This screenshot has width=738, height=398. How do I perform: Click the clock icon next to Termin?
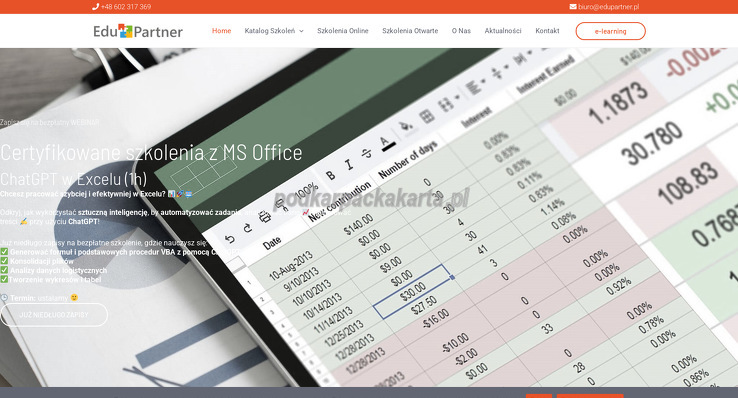click(4, 298)
